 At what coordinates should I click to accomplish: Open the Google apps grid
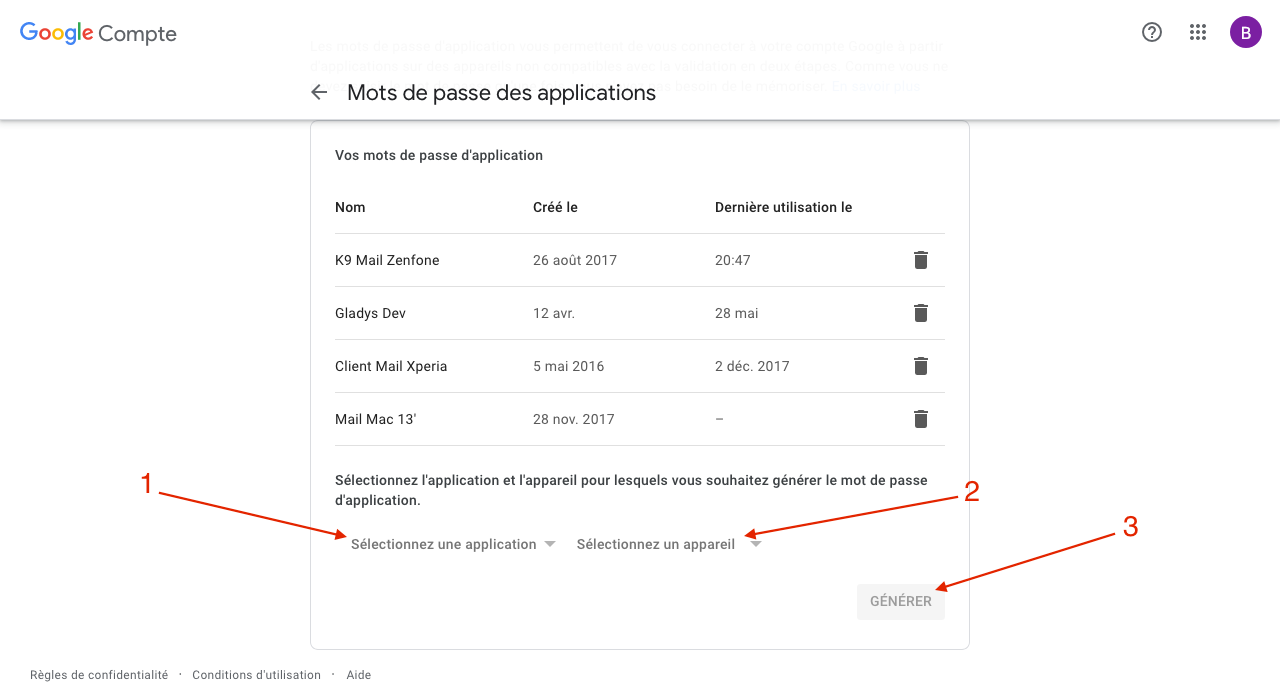(1198, 32)
